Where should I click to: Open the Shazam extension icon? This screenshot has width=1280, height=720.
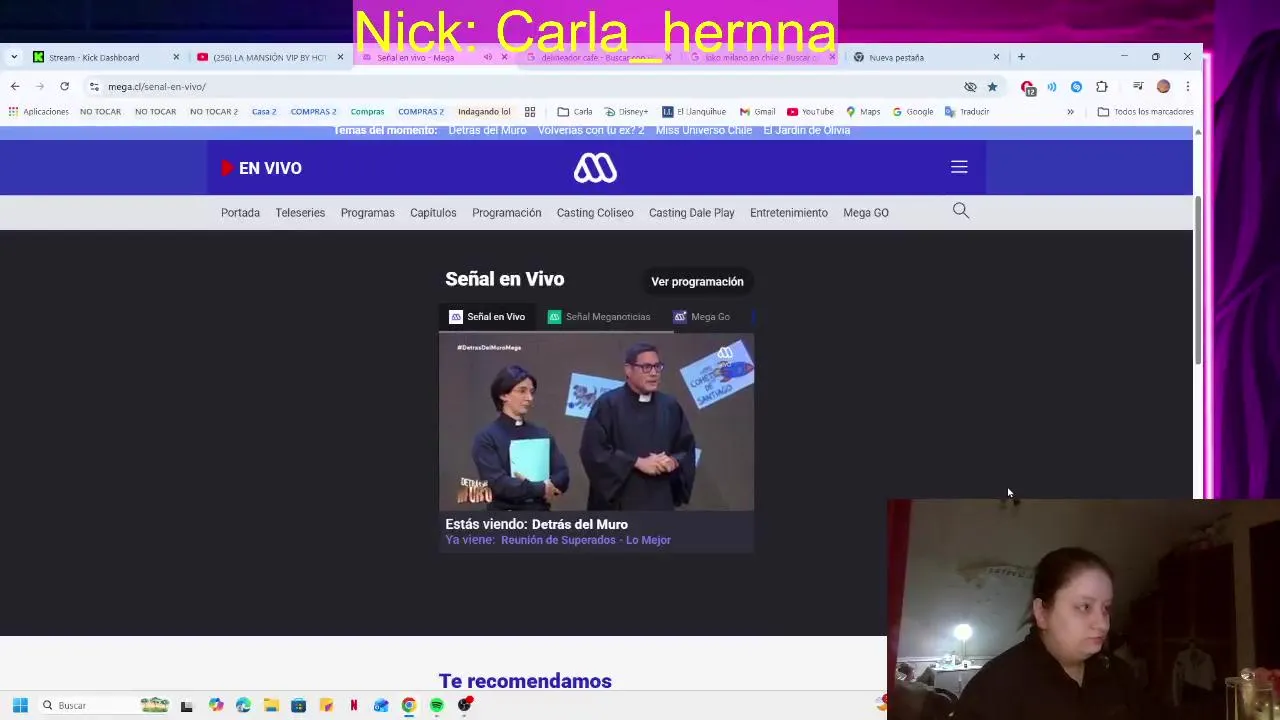click(x=1076, y=86)
